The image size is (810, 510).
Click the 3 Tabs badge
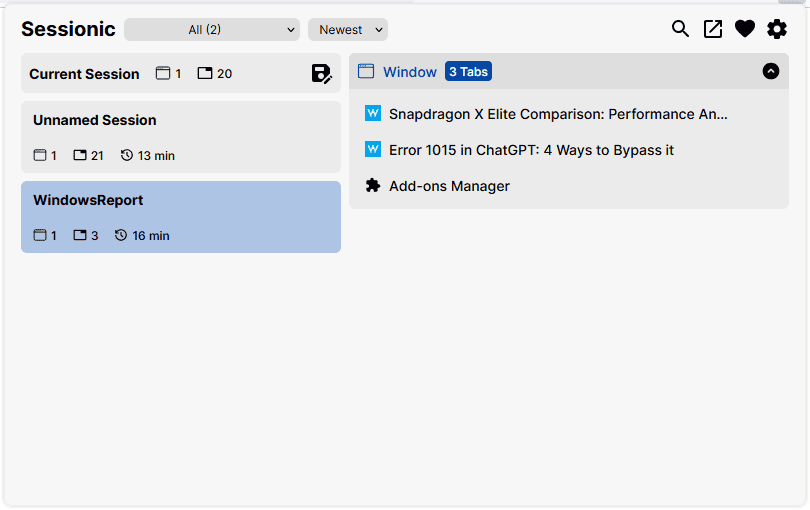pos(468,71)
